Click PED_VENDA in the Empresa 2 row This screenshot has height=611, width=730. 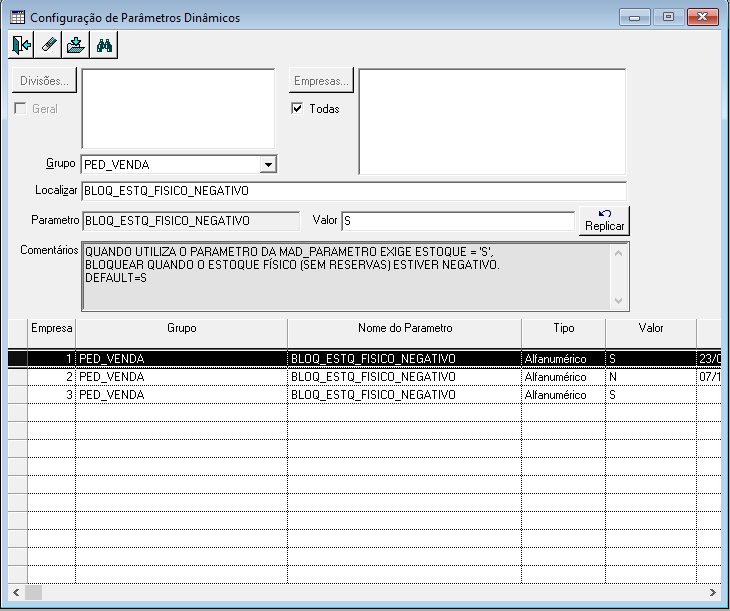point(112,377)
